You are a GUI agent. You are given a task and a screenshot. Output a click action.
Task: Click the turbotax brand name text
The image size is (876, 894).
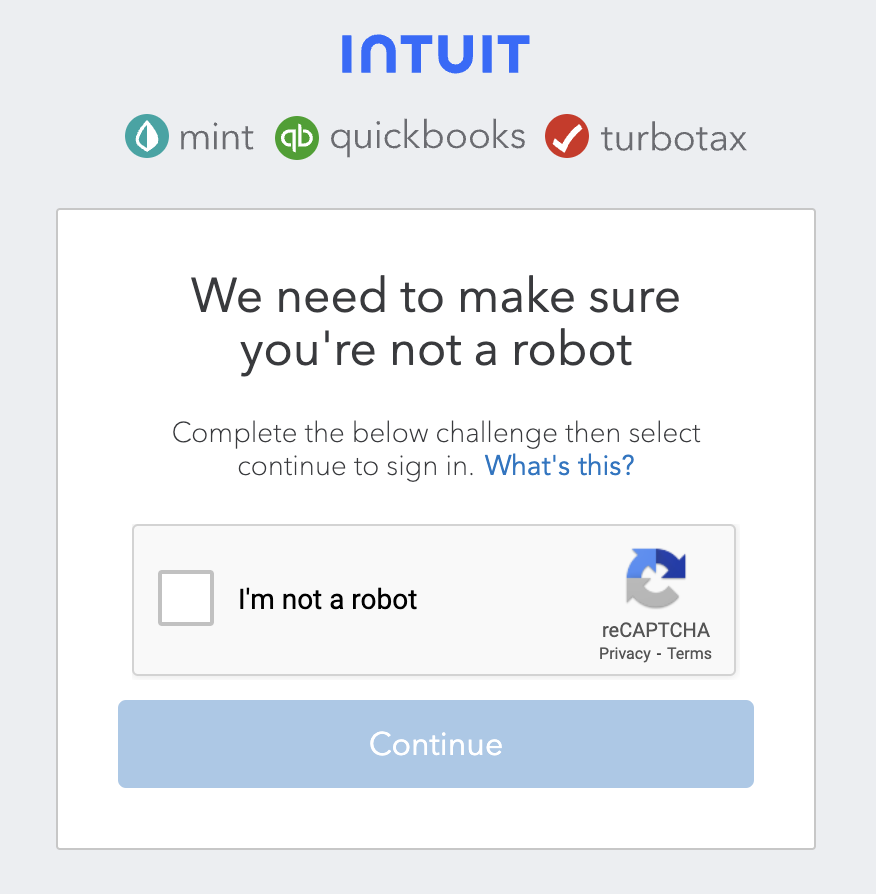click(x=673, y=138)
